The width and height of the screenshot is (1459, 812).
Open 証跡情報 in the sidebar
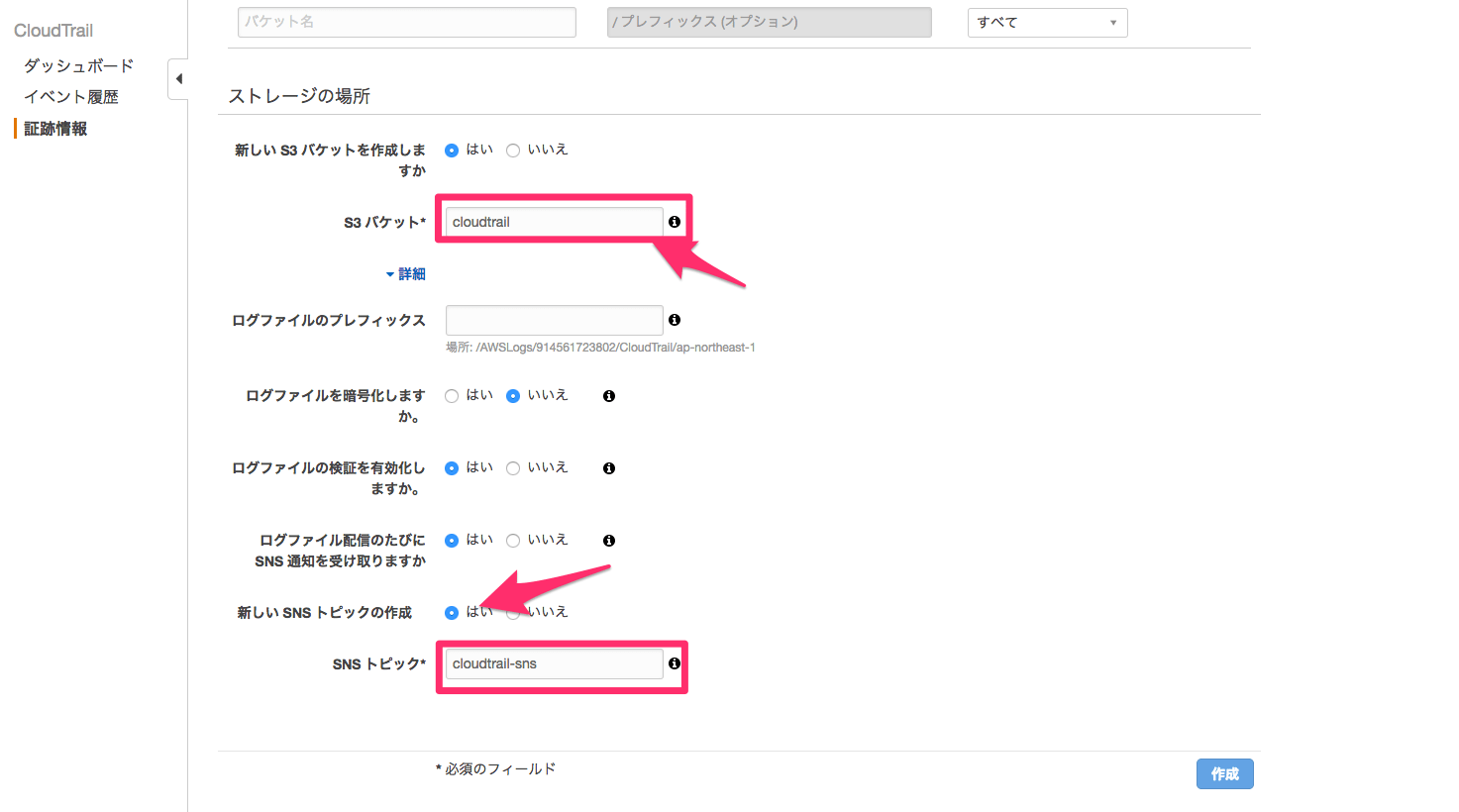coord(55,129)
